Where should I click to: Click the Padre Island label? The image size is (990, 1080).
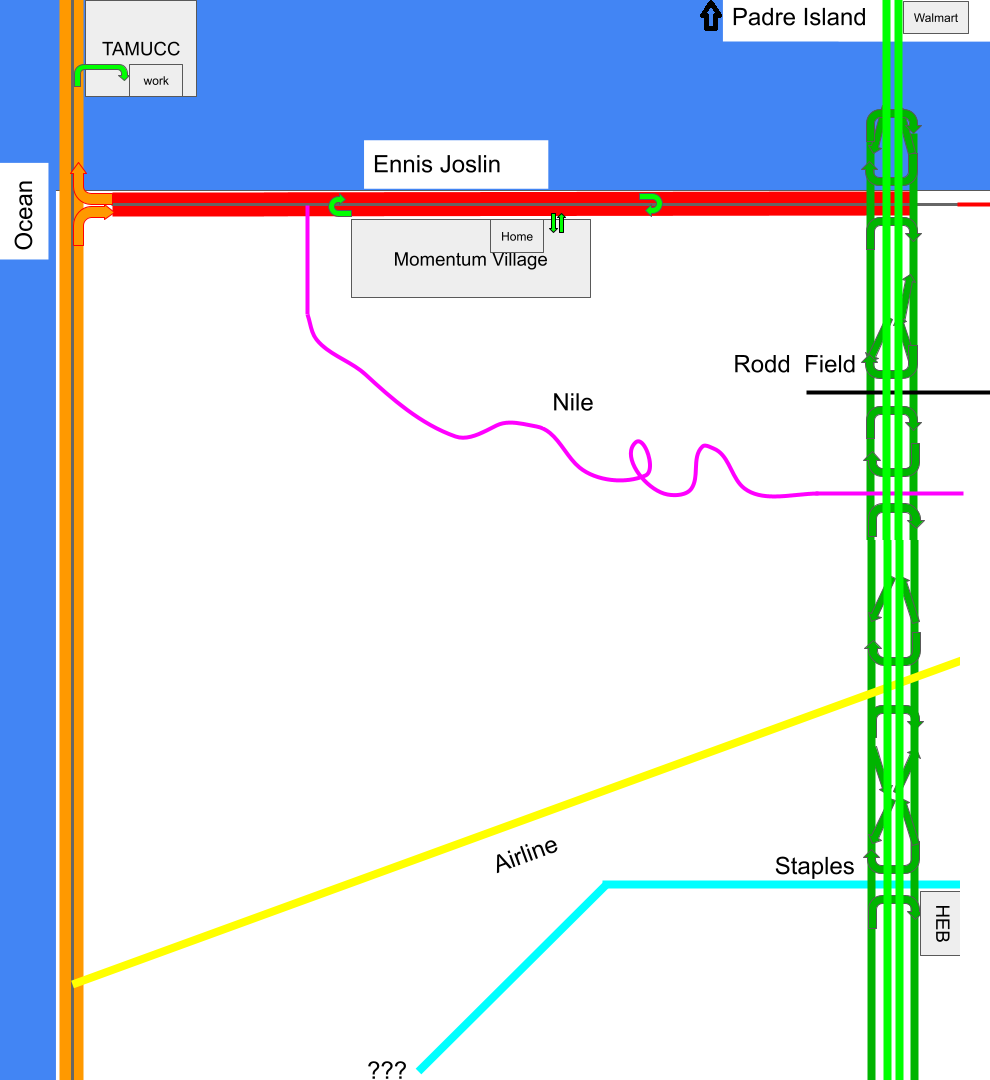pos(798,17)
